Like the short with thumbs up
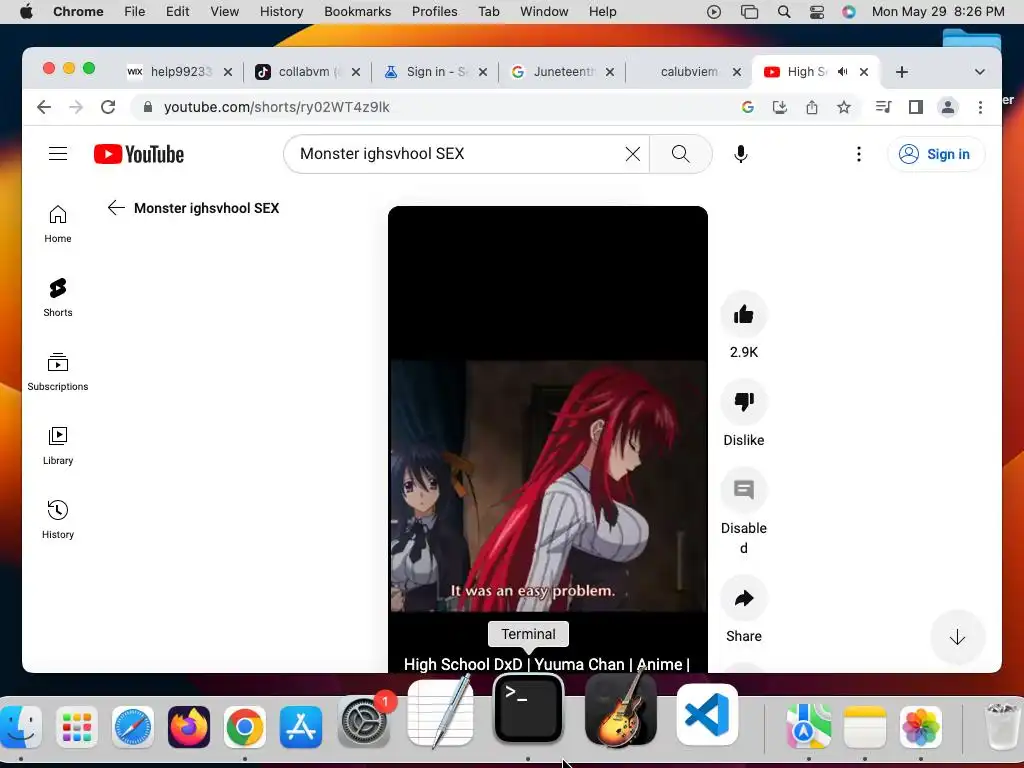This screenshot has width=1024, height=768. pos(743,315)
